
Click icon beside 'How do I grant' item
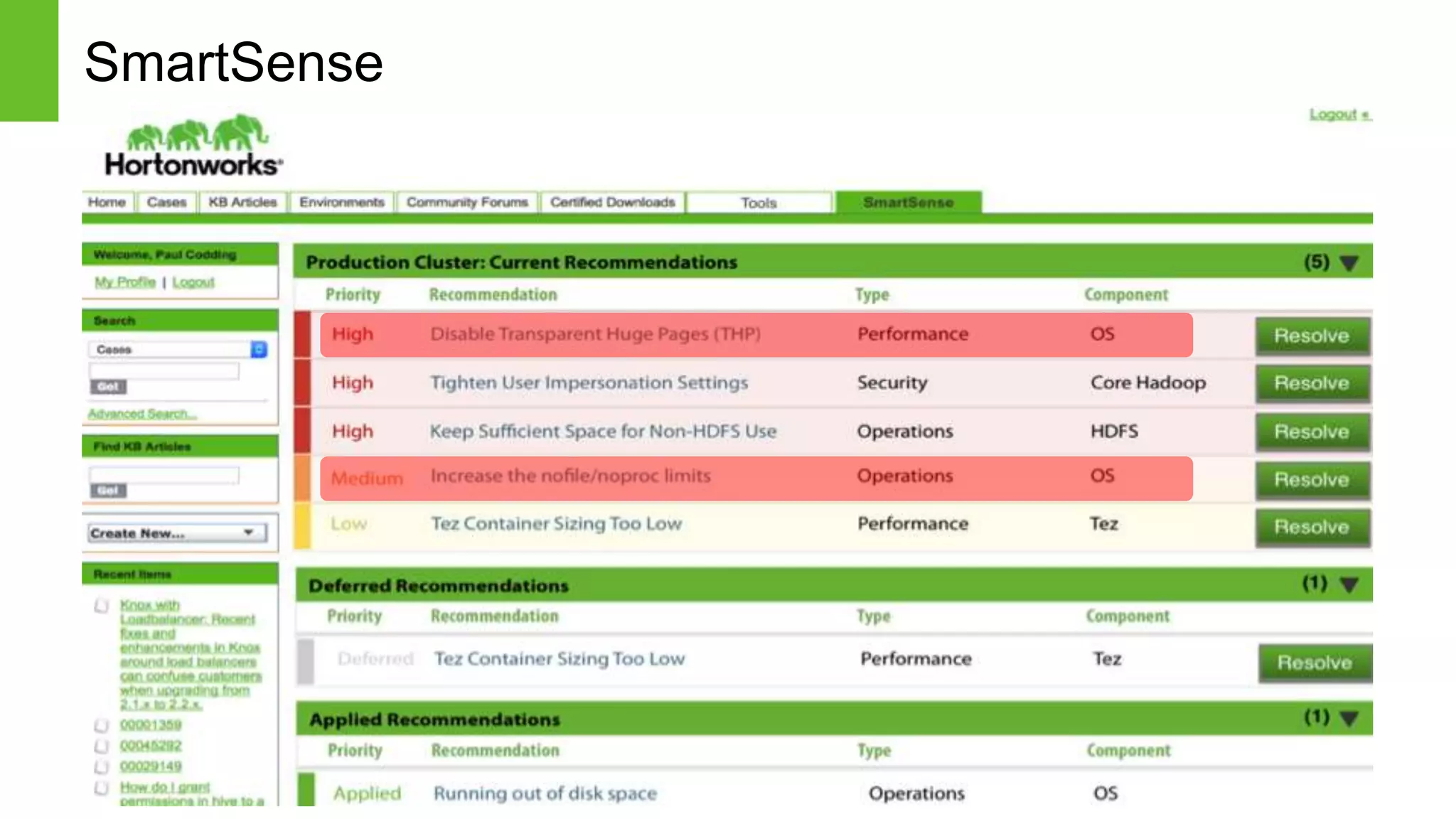pyautogui.click(x=102, y=788)
